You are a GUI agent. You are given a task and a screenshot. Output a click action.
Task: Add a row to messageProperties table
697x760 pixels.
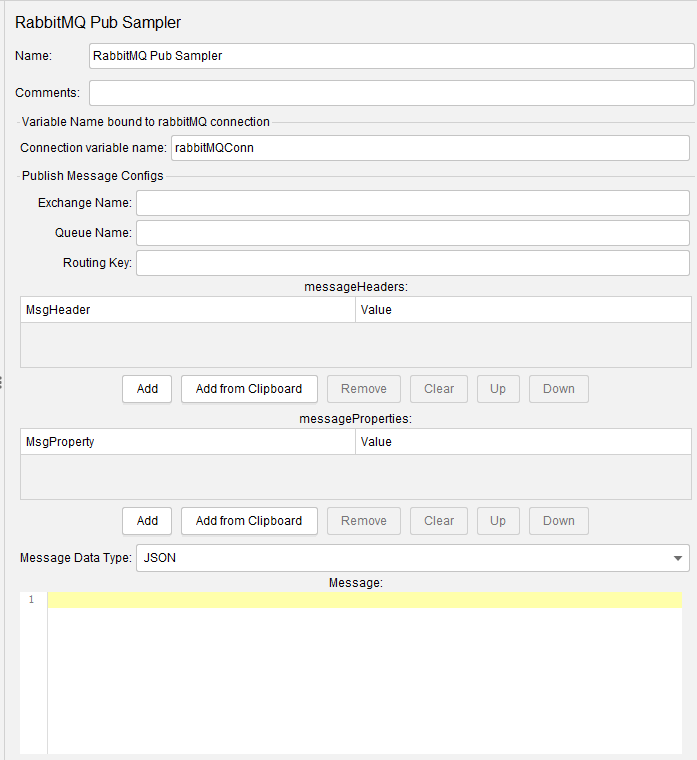coord(147,521)
